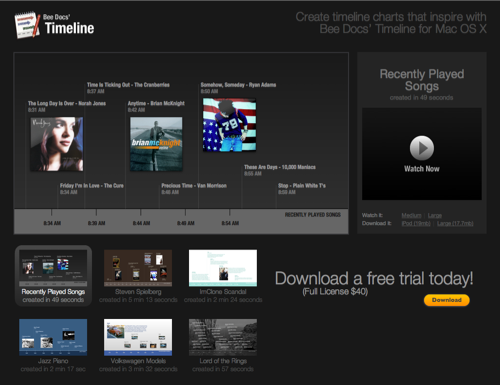This screenshot has width=500, height=385.
Task: Click the 'Download a free trial today!' heading
Action: click(x=374, y=279)
